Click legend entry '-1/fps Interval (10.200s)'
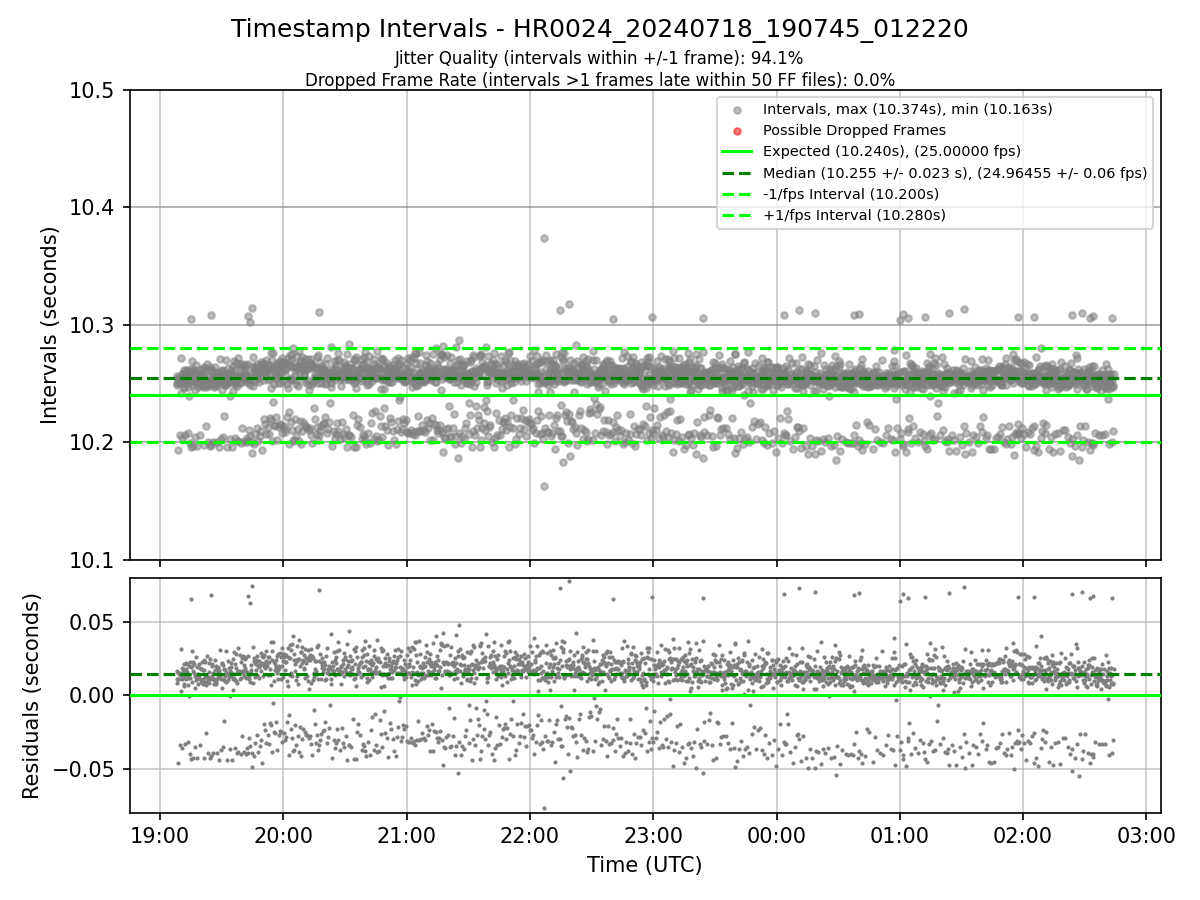1200x900 pixels. [850, 194]
